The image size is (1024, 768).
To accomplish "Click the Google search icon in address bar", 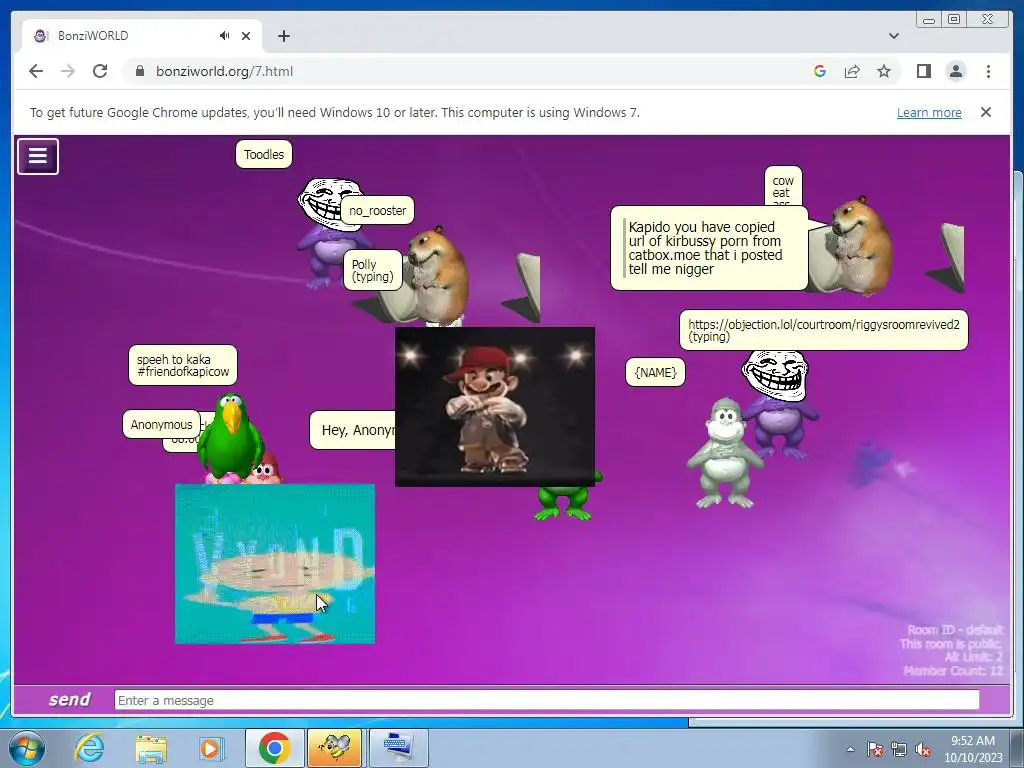I will (x=820, y=71).
